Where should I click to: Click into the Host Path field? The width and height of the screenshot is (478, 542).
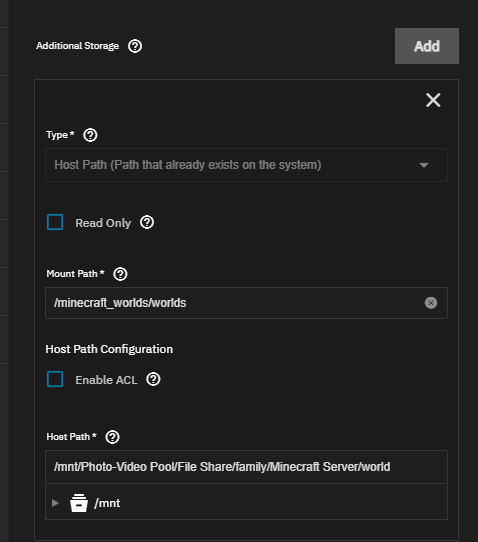click(x=246, y=467)
